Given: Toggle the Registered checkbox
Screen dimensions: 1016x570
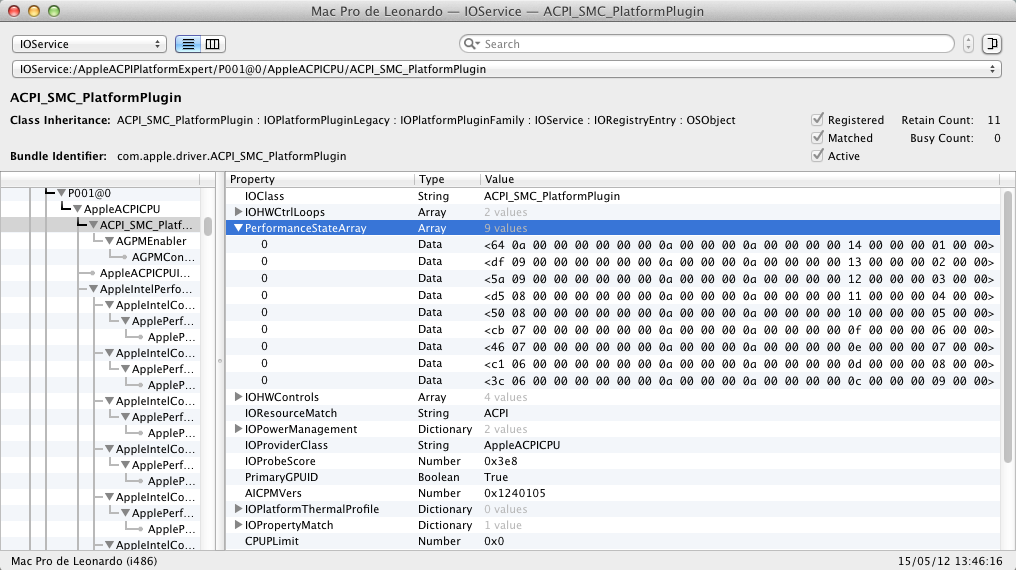Looking at the screenshot, I should (x=818, y=119).
